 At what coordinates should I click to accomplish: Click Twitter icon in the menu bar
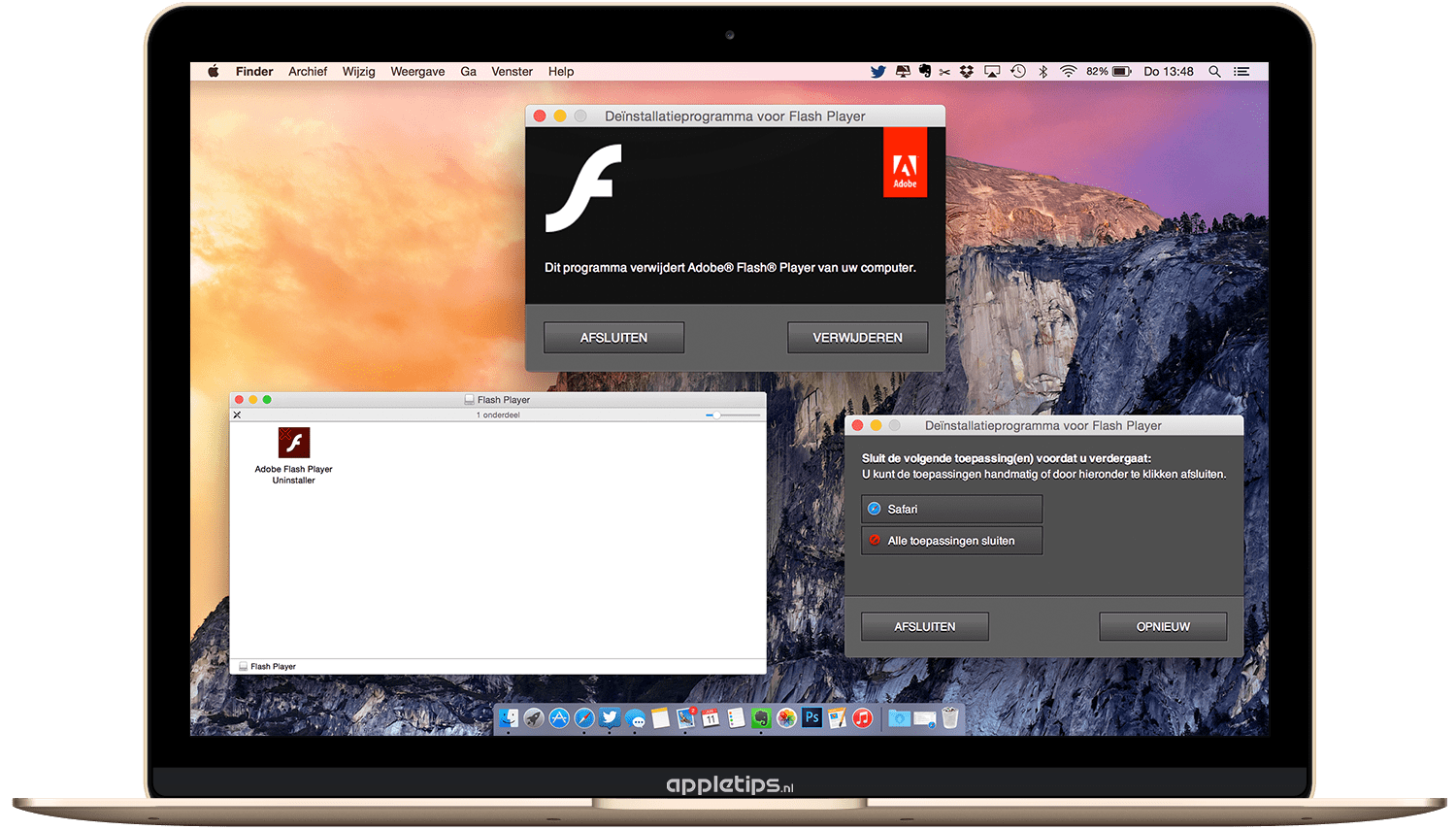coord(877,71)
